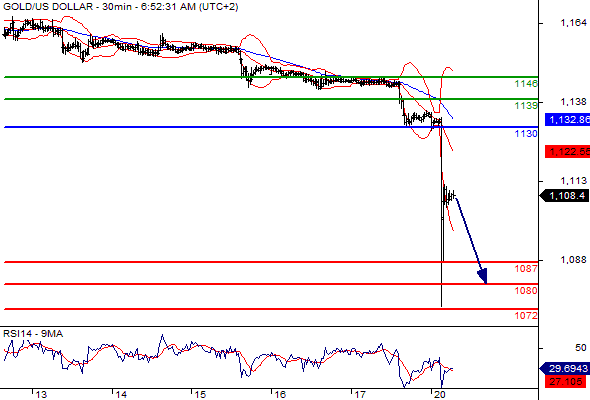The height and width of the screenshot is (400, 590).
Task: Click the RSI 50 level axis label
Action: (x=581, y=348)
